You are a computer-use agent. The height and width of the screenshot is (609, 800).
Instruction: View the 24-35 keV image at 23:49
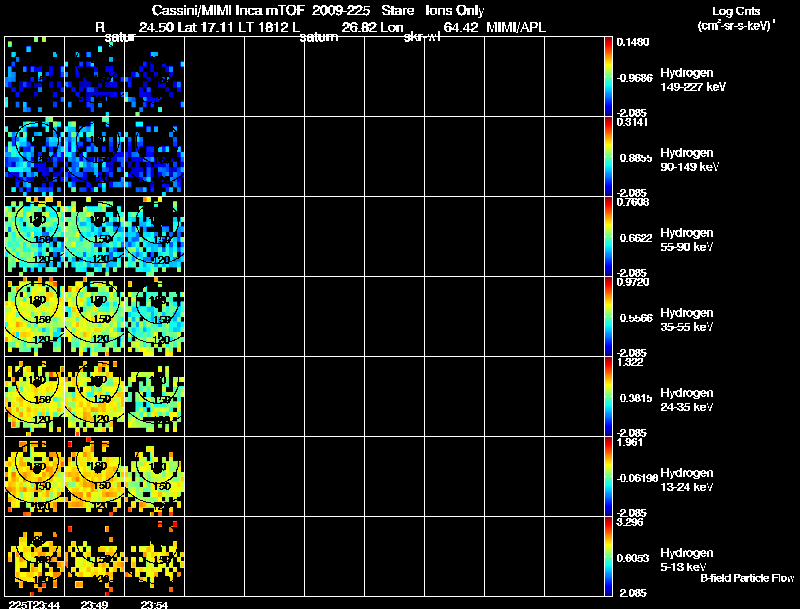[x=94, y=397]
